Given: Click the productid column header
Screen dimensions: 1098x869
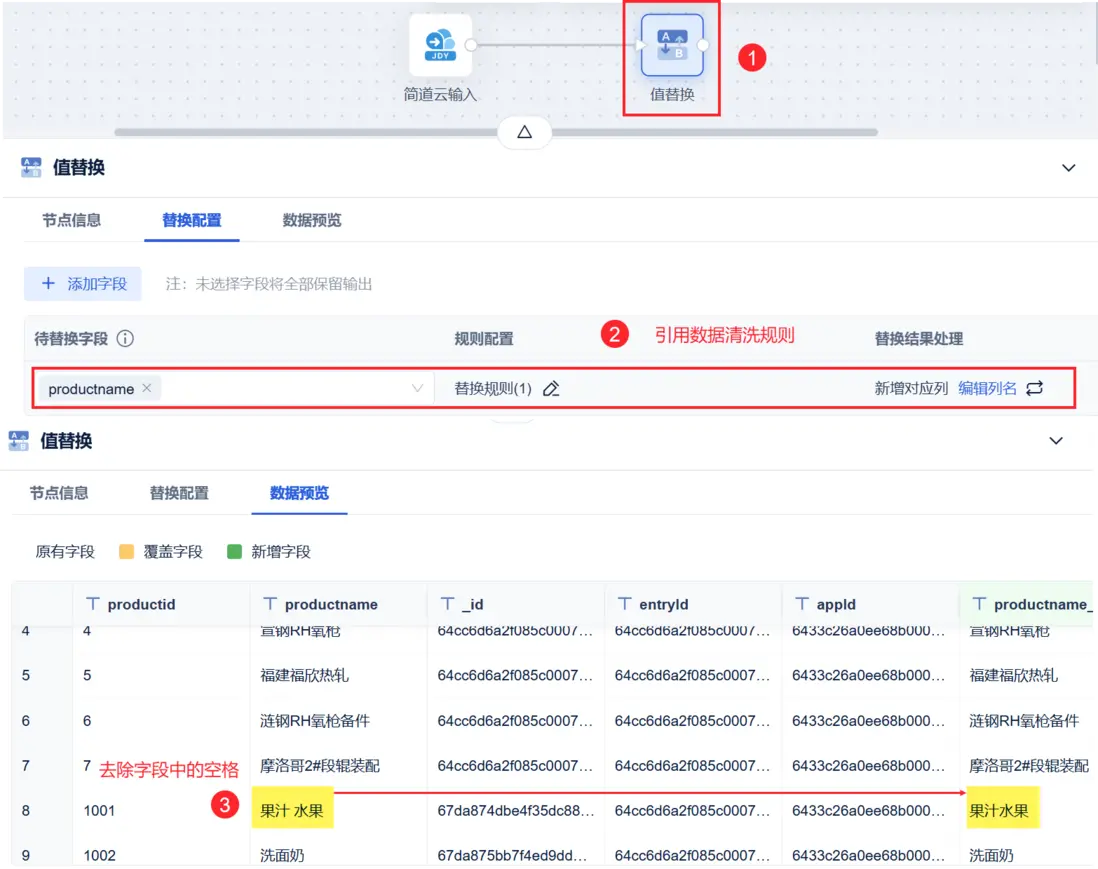Looking at the screenshot, I should coord(161,604).
